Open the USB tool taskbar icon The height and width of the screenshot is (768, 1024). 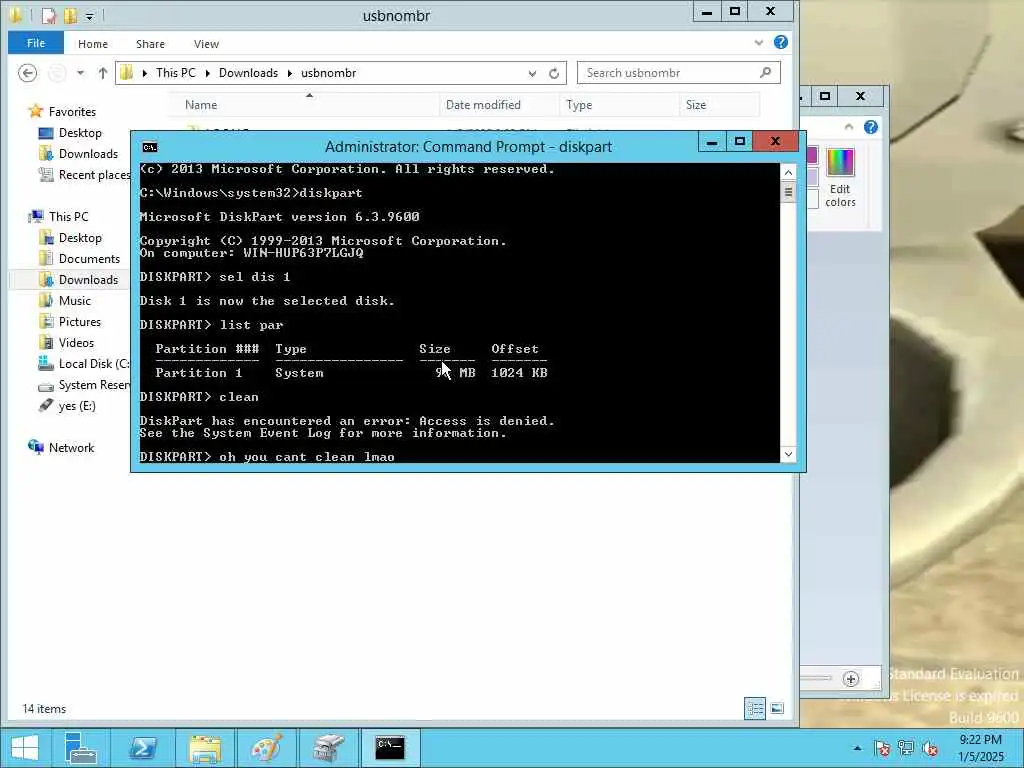coord(328,748)
